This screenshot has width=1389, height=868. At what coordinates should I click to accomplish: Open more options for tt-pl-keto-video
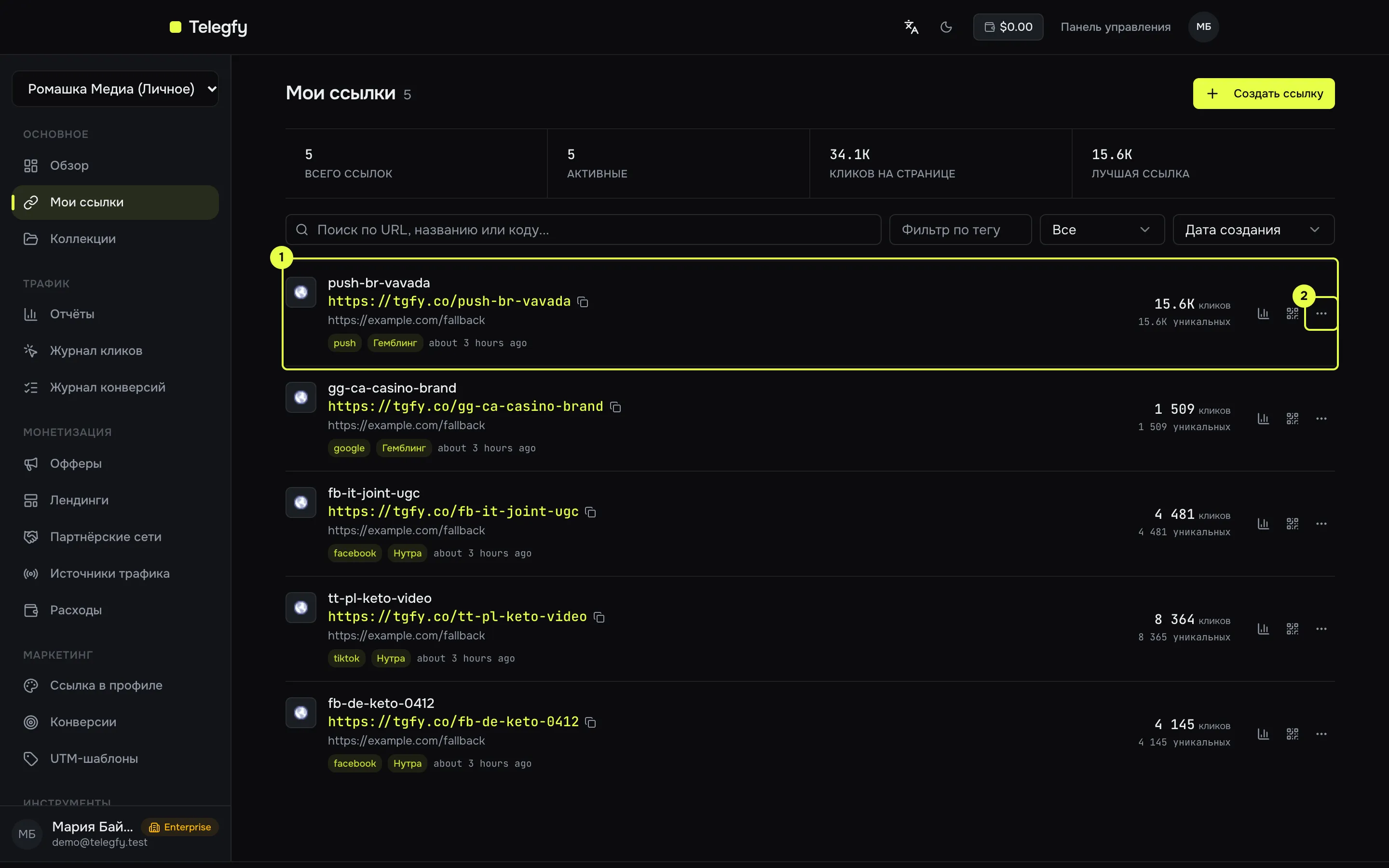pos(1321,629)
